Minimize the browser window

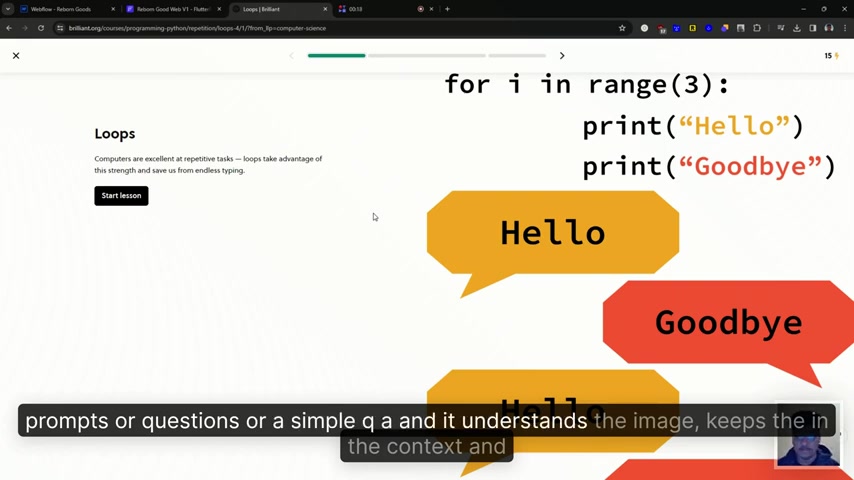803,9
